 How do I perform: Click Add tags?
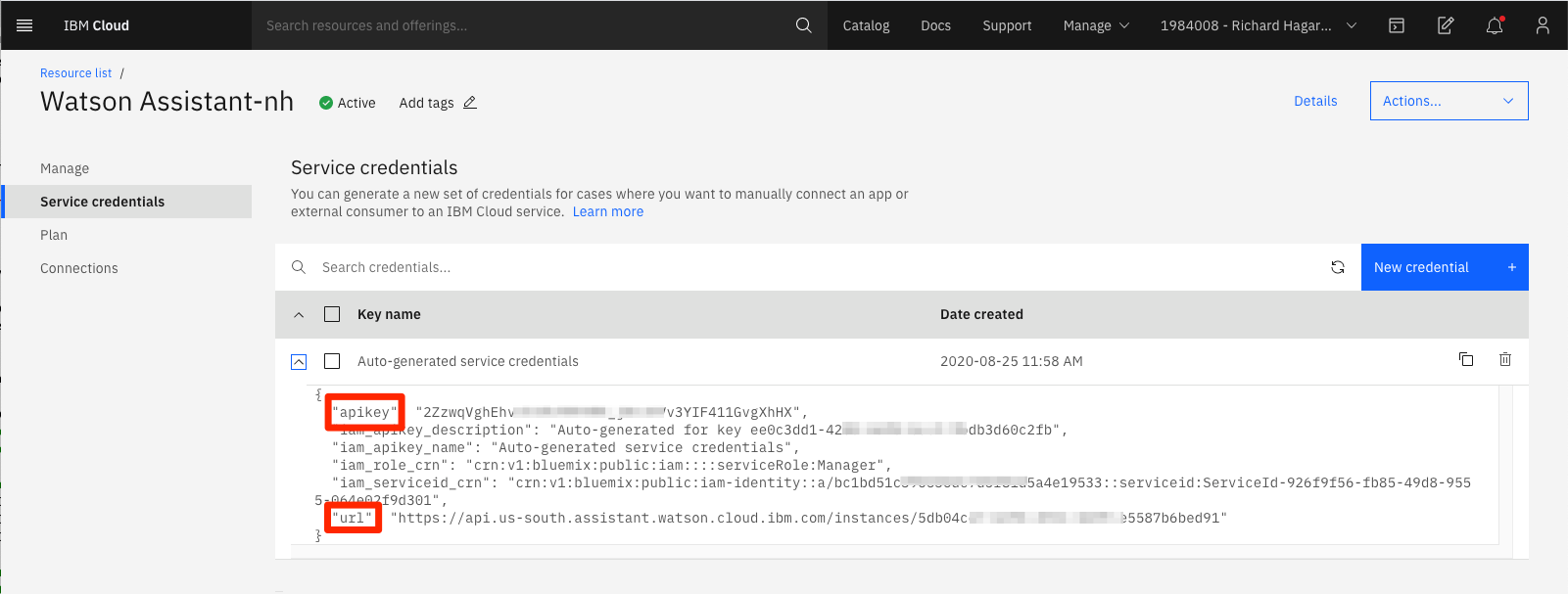tap(426, 103)
